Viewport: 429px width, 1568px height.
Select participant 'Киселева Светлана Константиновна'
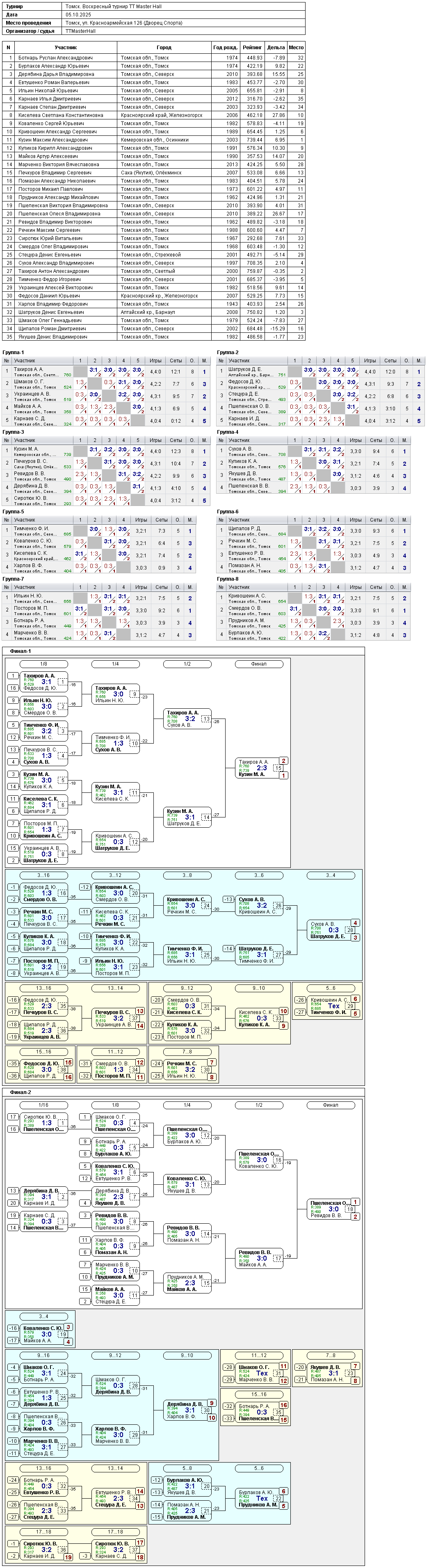[x=61, y=115]
